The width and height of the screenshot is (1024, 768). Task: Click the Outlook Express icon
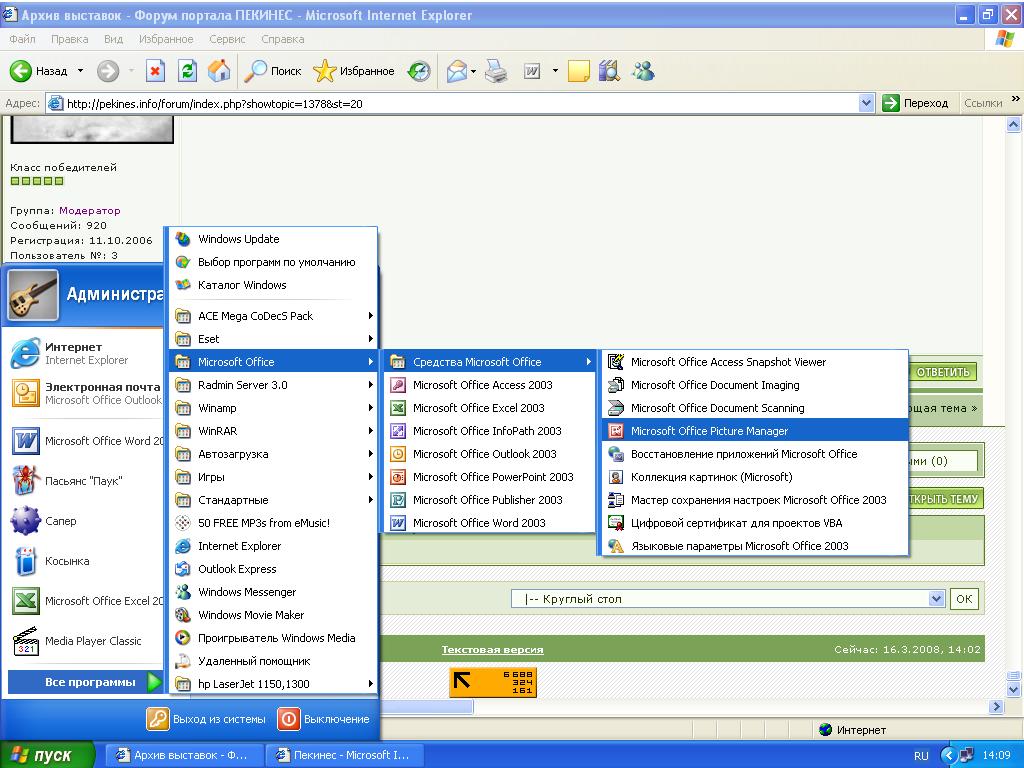pyautogui.click(x=183, y=569)
